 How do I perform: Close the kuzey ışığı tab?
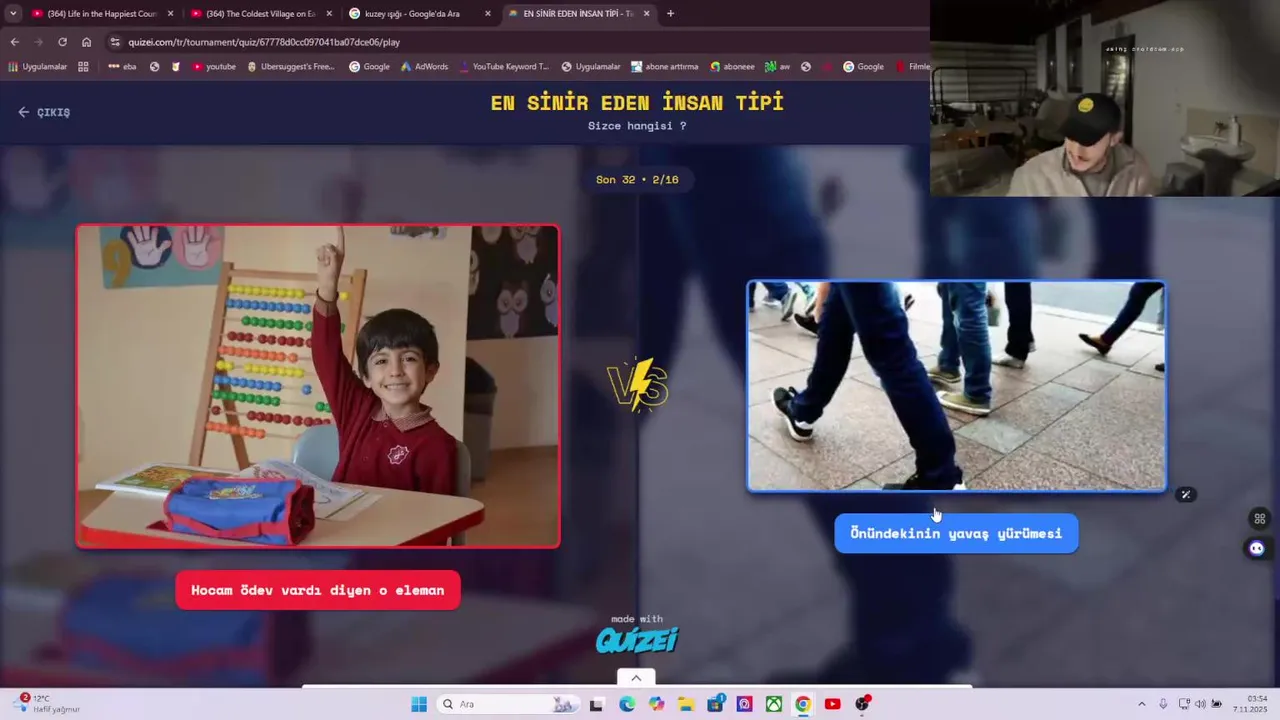point(488,14)
